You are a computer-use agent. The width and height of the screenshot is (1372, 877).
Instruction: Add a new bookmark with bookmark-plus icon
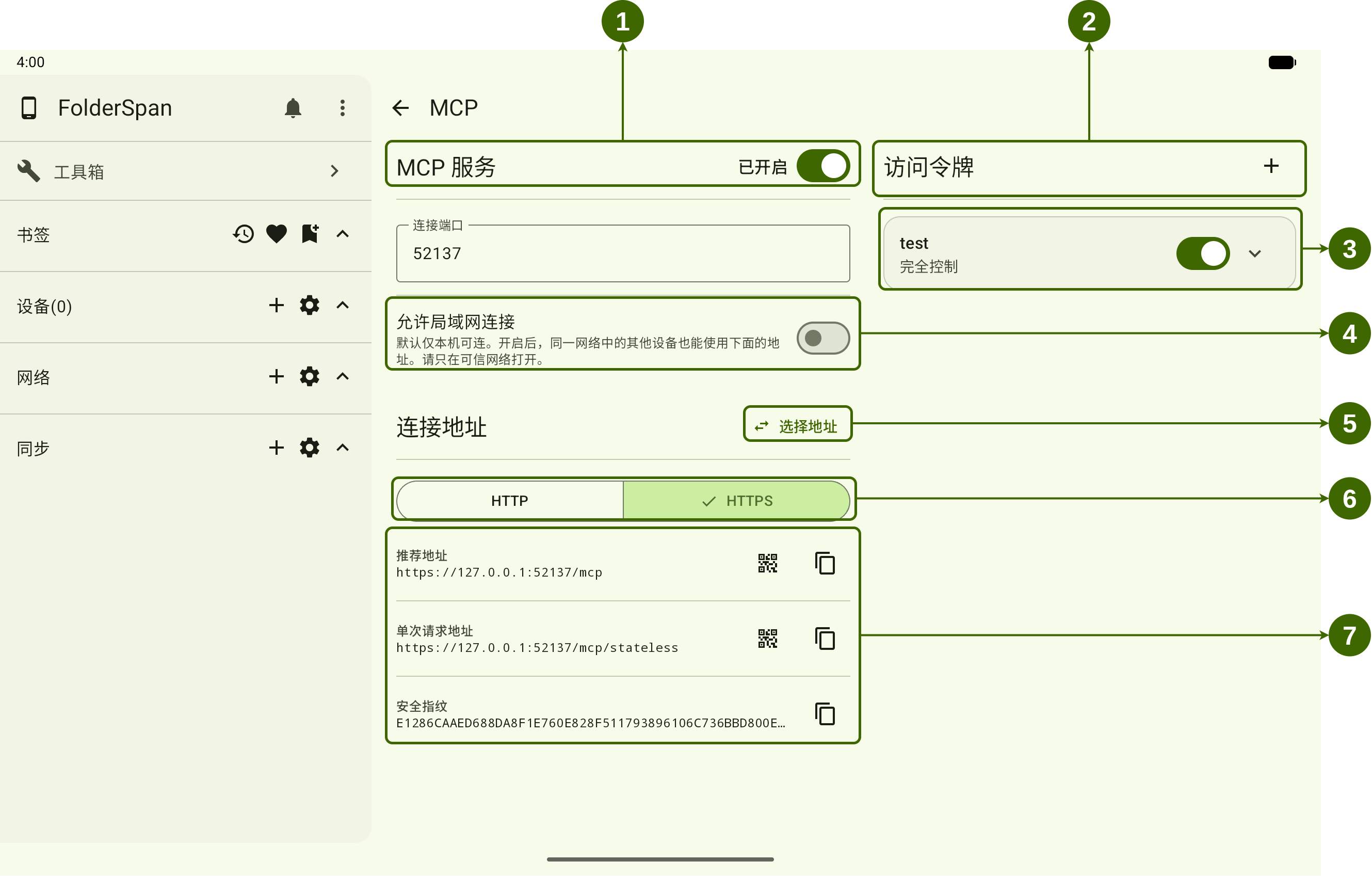coord(310,234)
